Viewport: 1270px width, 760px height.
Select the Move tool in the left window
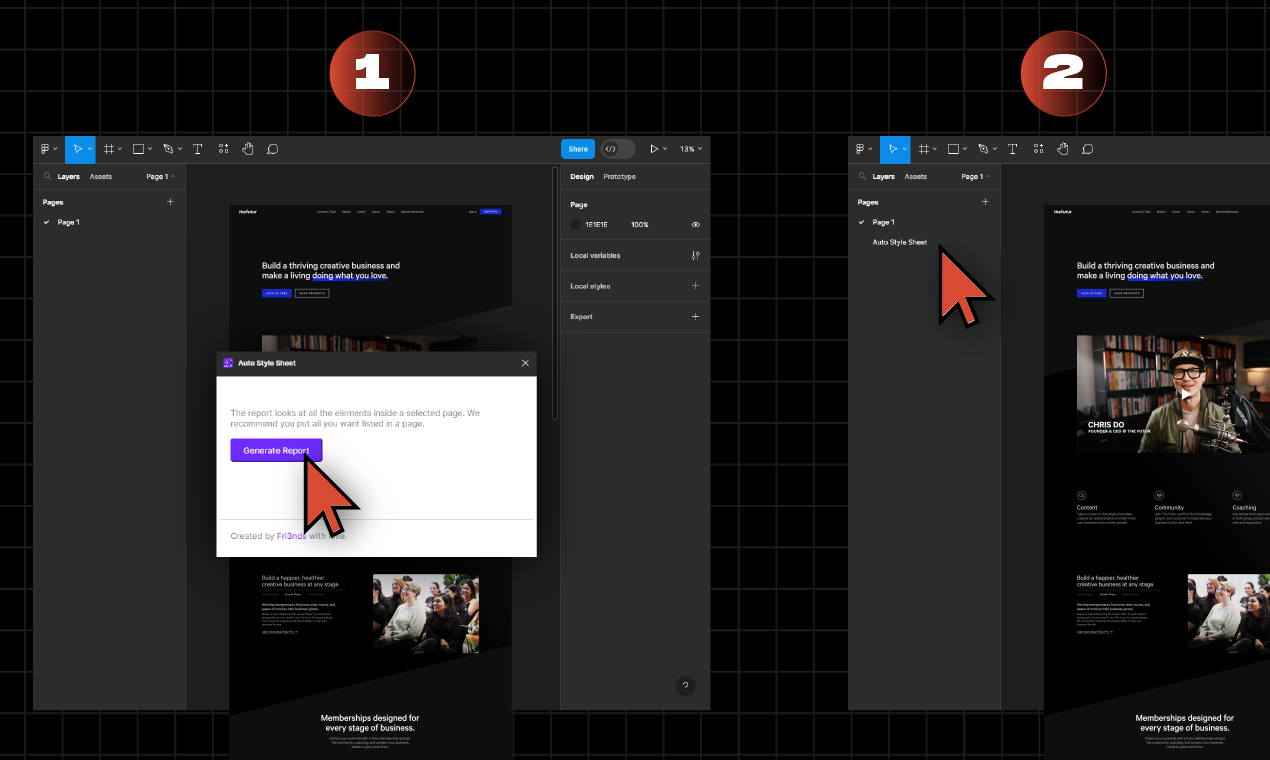click(x=77, y=149)
